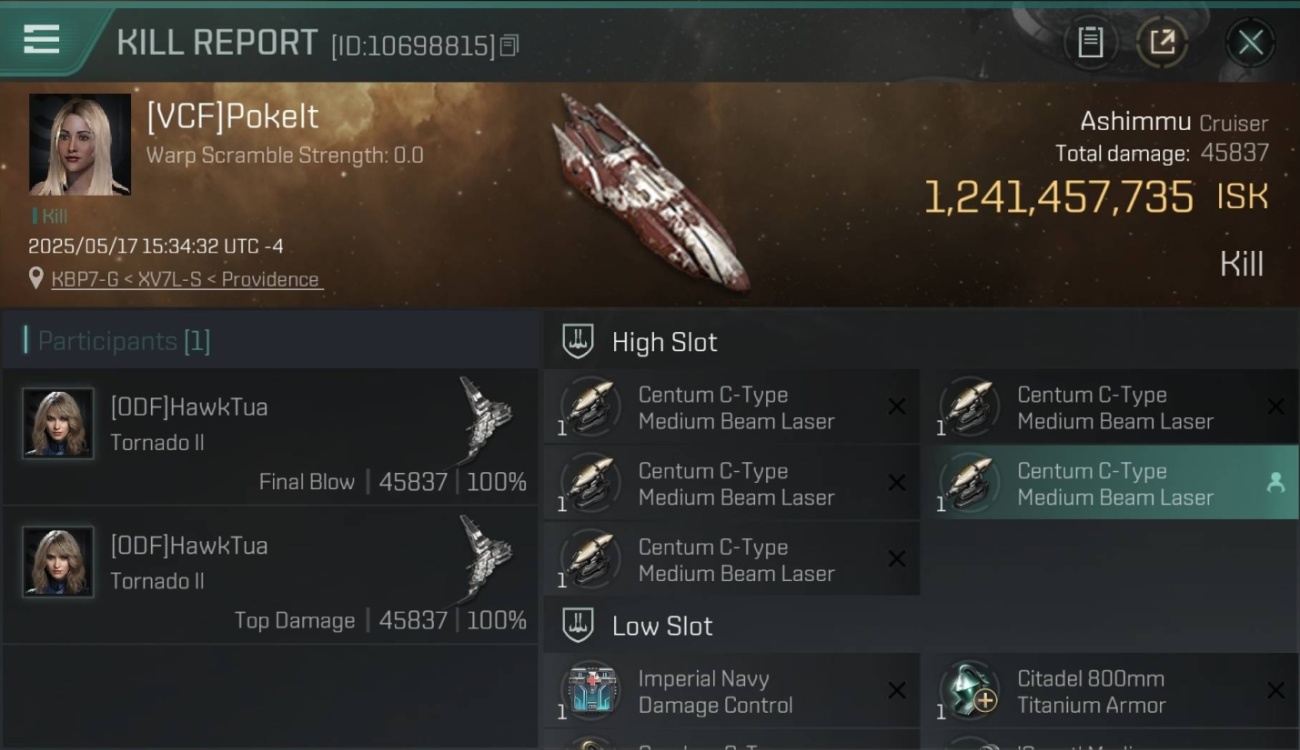This screenshot has width=1300, height=750.
Task: Close the Kill Report window
Action: point(1250,42)
